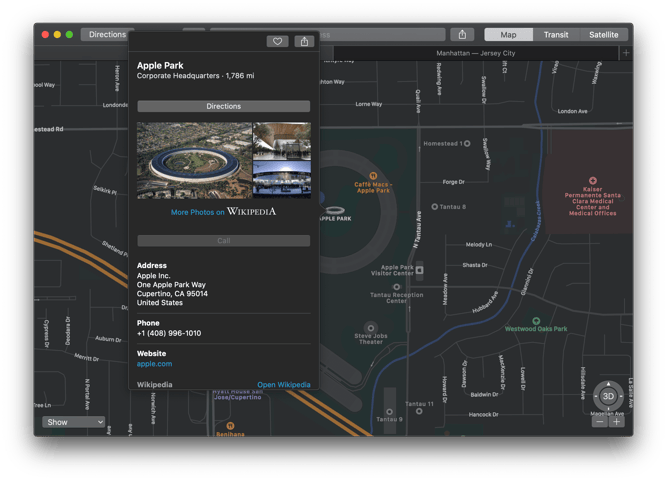This screenshot has width=667, height=481.
Task: Select the Homestead 1 marker
Action: tap(467, 144)
